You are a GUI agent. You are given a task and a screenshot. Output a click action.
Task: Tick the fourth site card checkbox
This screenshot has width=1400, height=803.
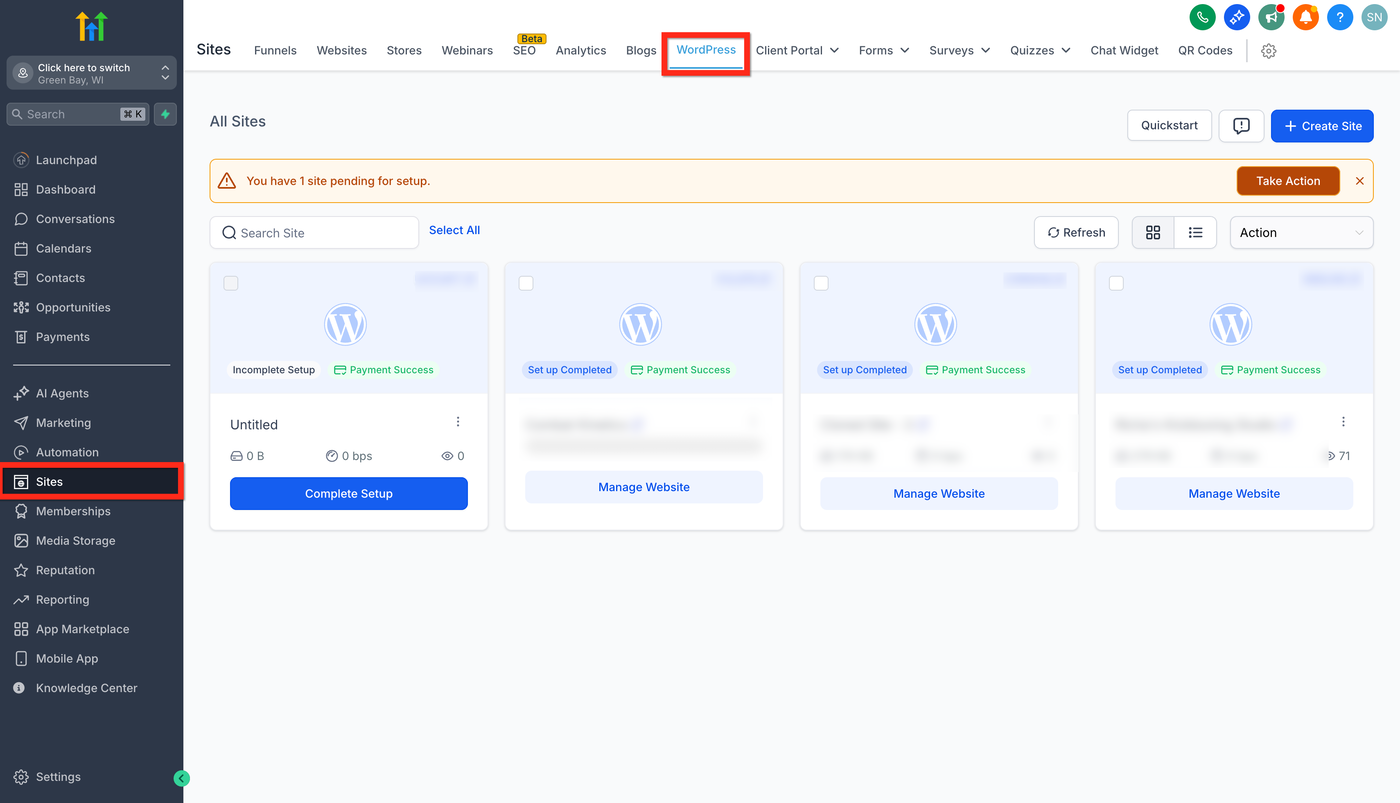tap(1116, 283)
